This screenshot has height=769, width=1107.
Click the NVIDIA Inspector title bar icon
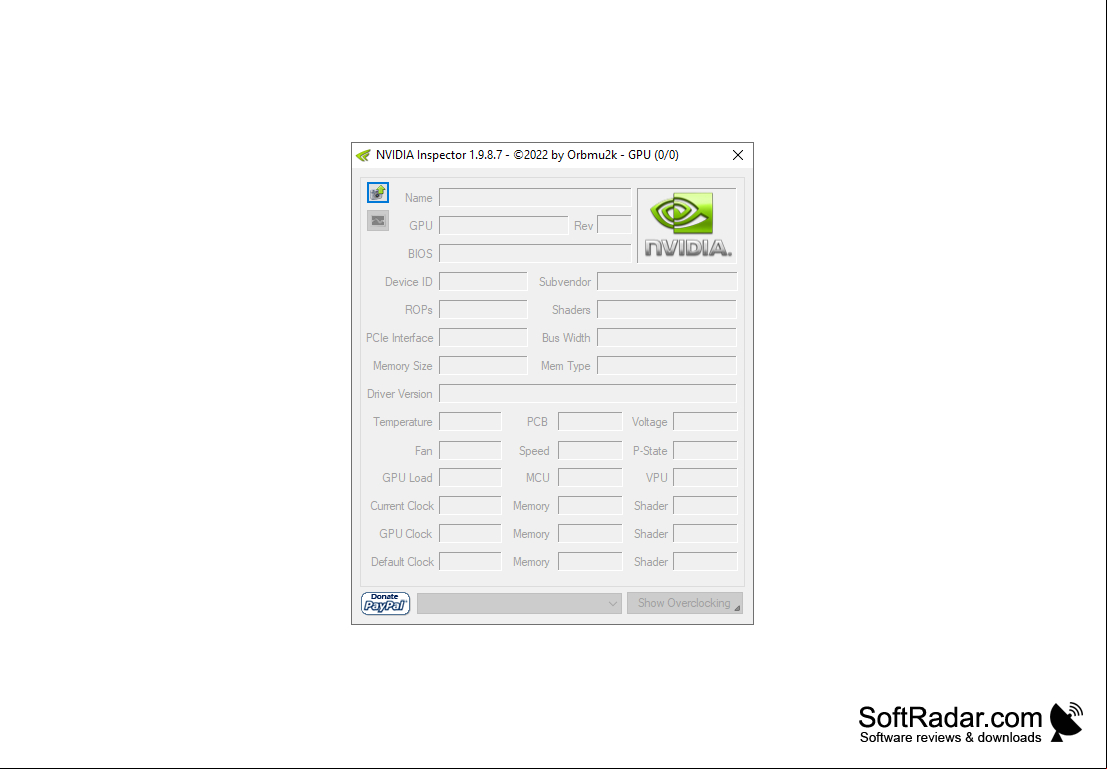(x=364, y=155)
